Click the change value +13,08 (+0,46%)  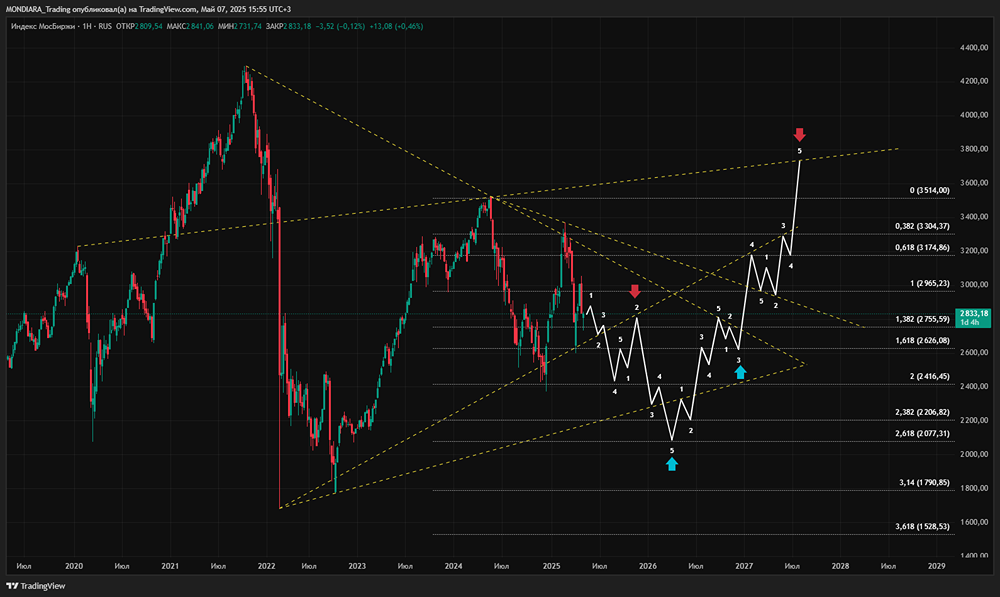click(x=396, y=27)
